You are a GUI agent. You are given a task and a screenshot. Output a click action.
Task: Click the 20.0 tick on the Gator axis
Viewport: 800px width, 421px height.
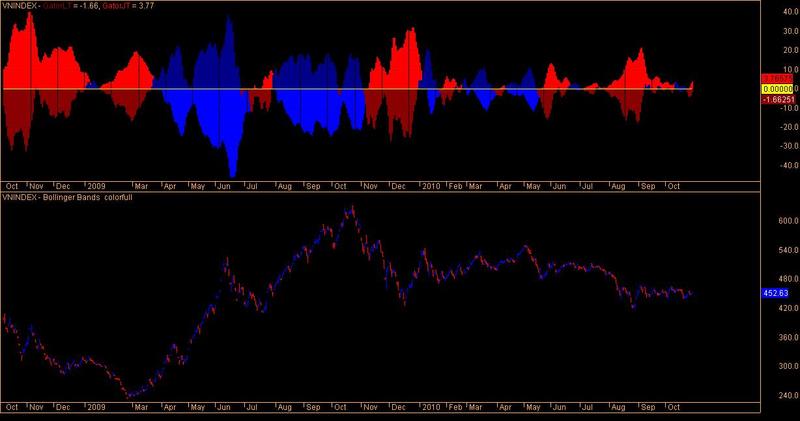point(790,50)
